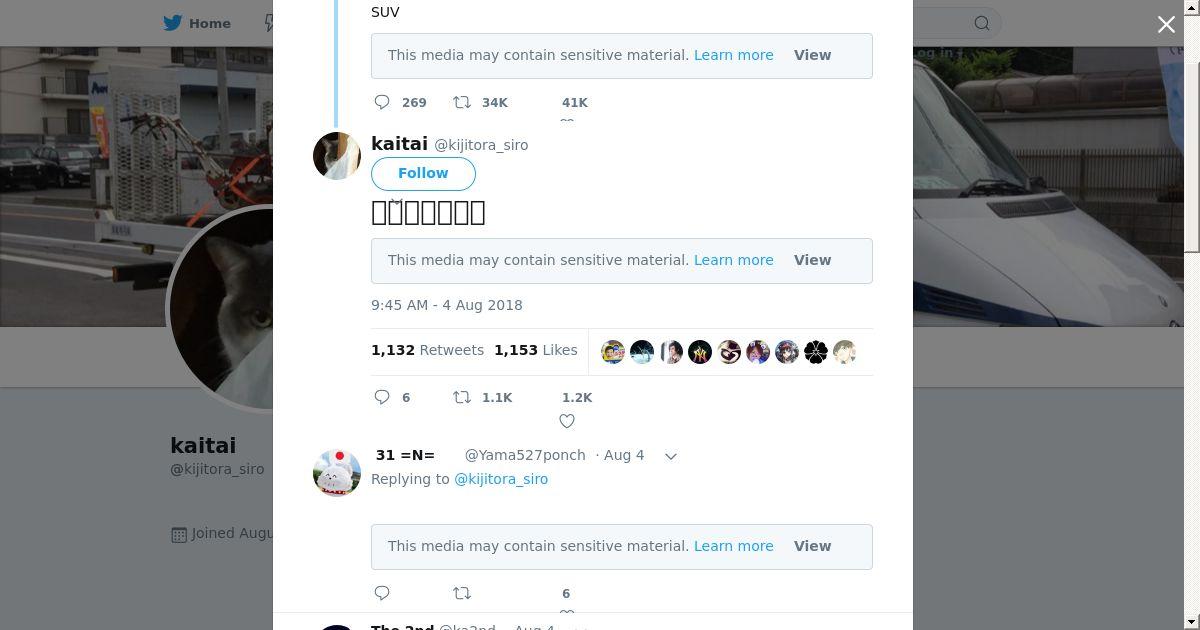
Task: Click the retweet icon under 31 =N= reply
Action: tap(462, 593)
